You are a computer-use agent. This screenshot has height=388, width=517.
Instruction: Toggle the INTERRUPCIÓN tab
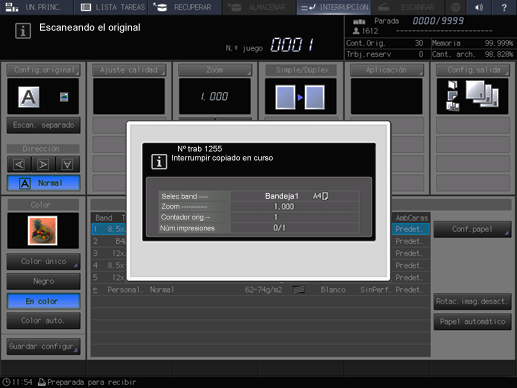point(334,7)
